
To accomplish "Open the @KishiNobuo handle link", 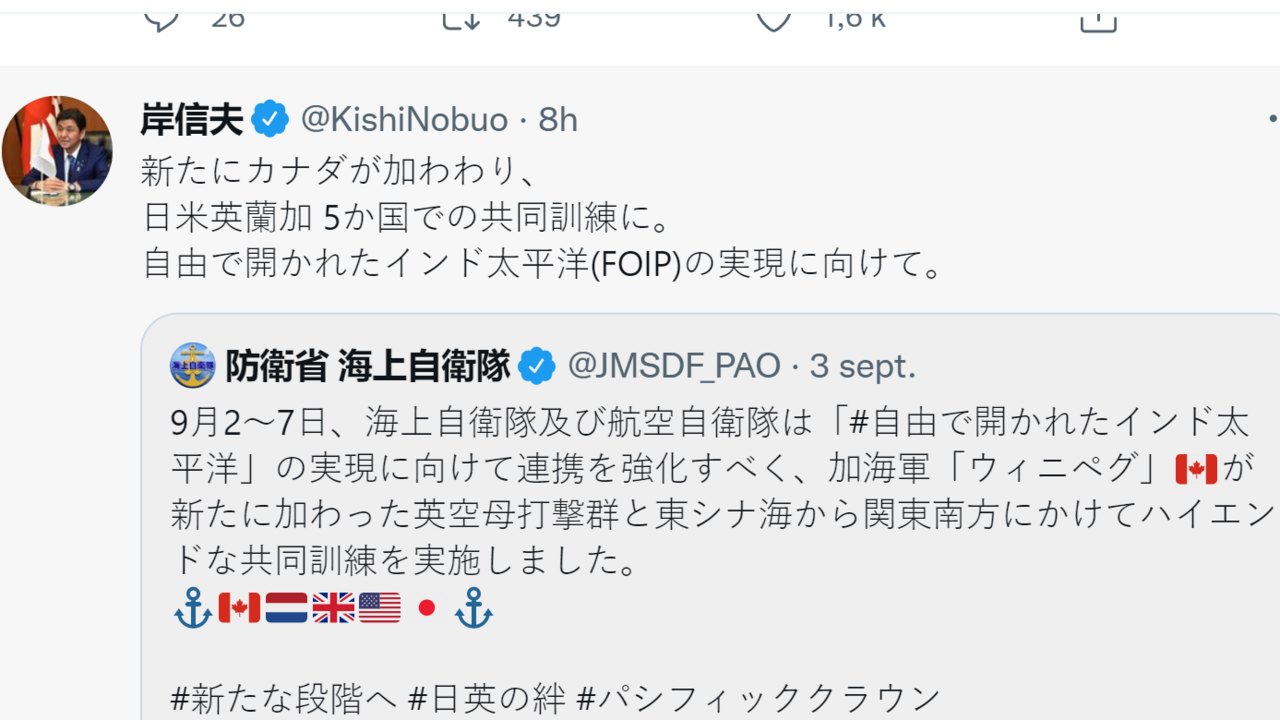I will pos(404,120).
